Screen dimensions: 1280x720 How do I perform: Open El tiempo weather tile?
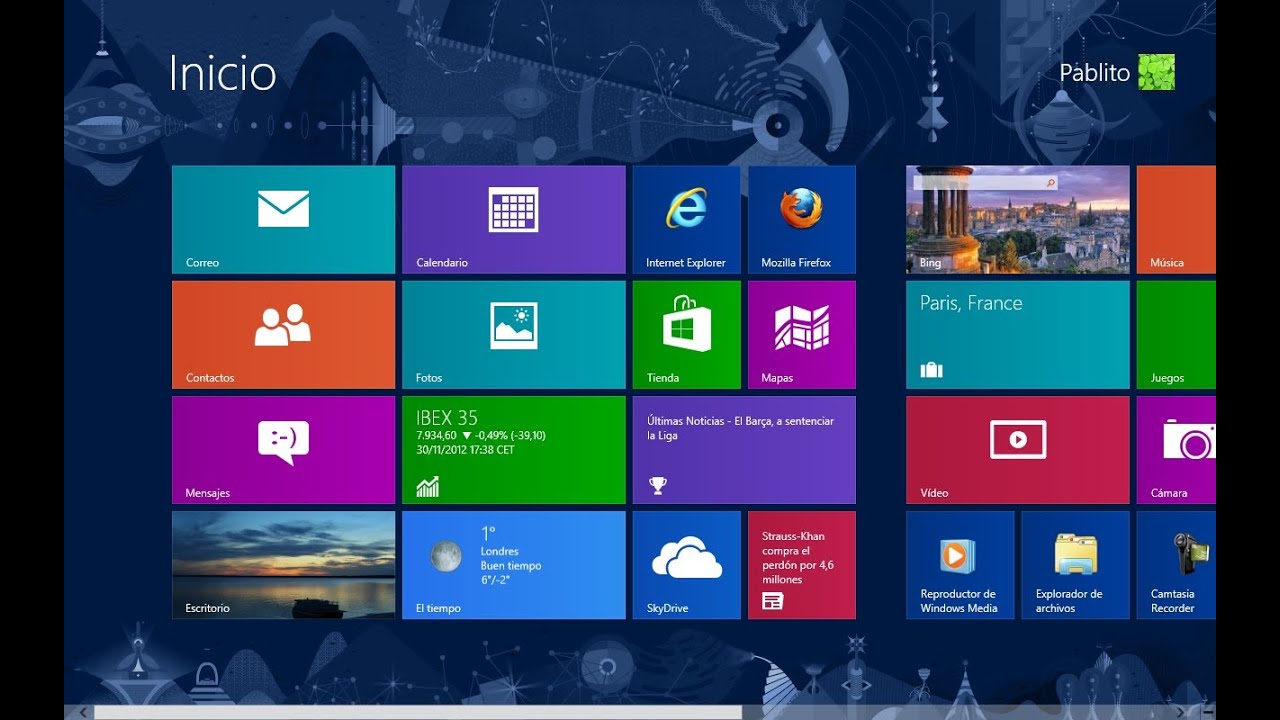pos(514,565)
